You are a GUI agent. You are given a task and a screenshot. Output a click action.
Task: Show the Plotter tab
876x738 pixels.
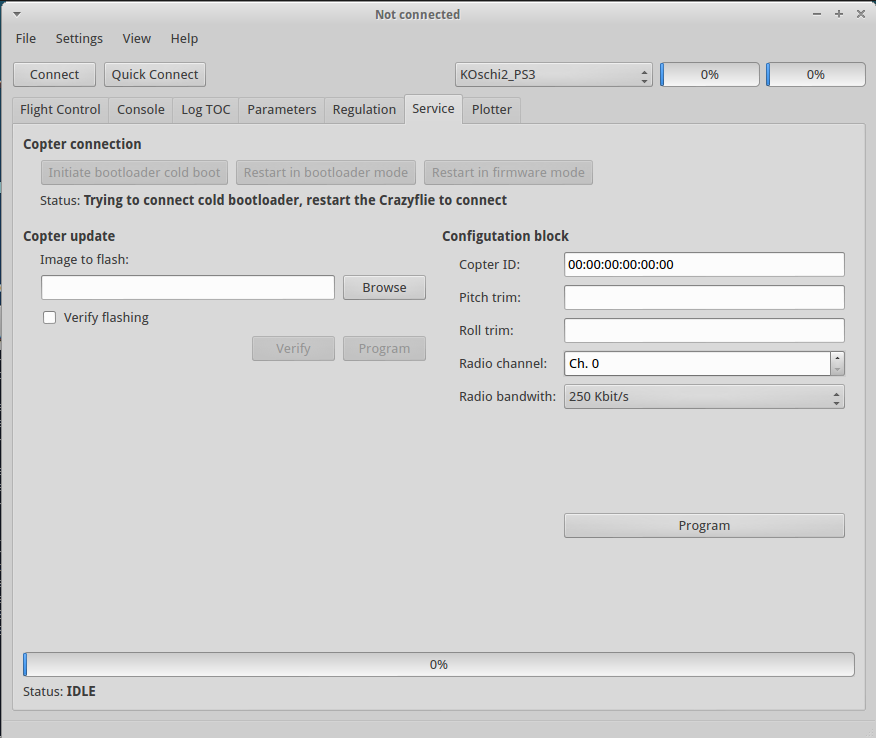pos(492,110)
